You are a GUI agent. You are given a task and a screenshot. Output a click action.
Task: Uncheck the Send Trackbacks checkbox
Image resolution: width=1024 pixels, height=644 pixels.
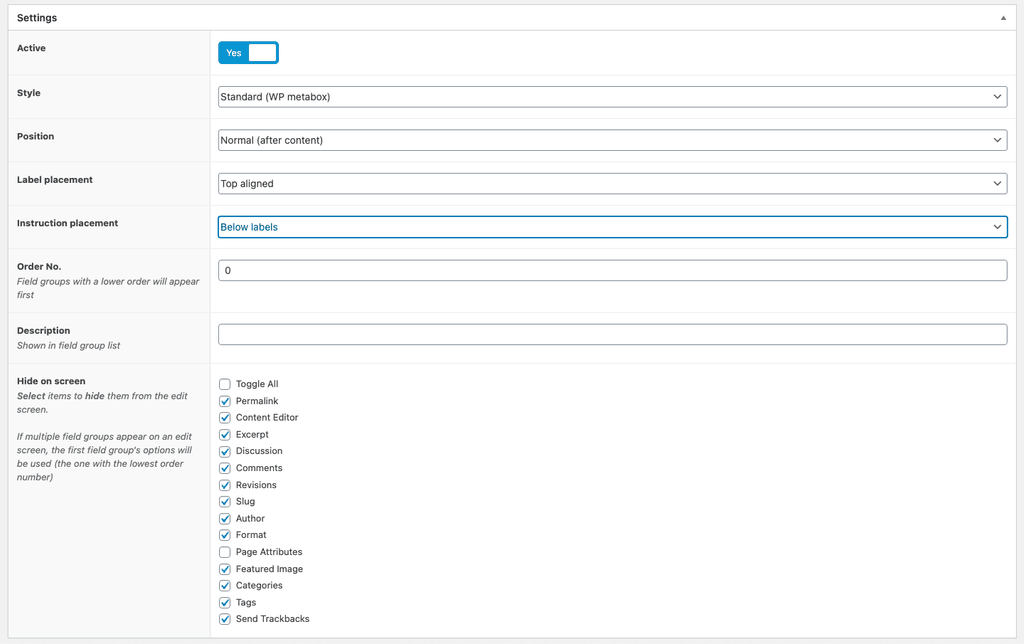point(225,619)
